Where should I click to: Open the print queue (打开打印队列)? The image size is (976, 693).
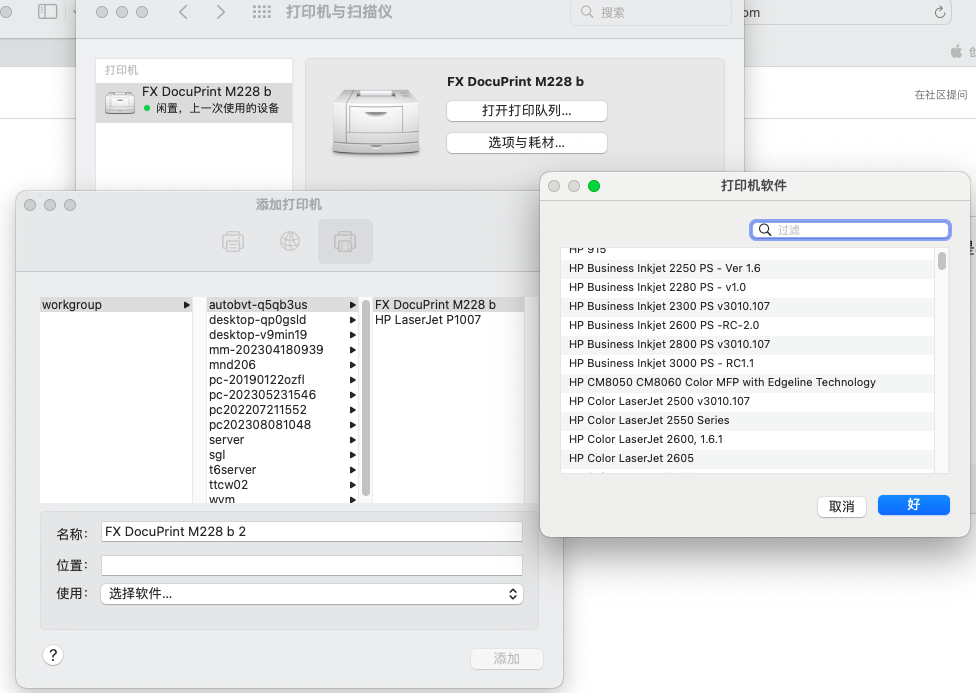(526, 110)
